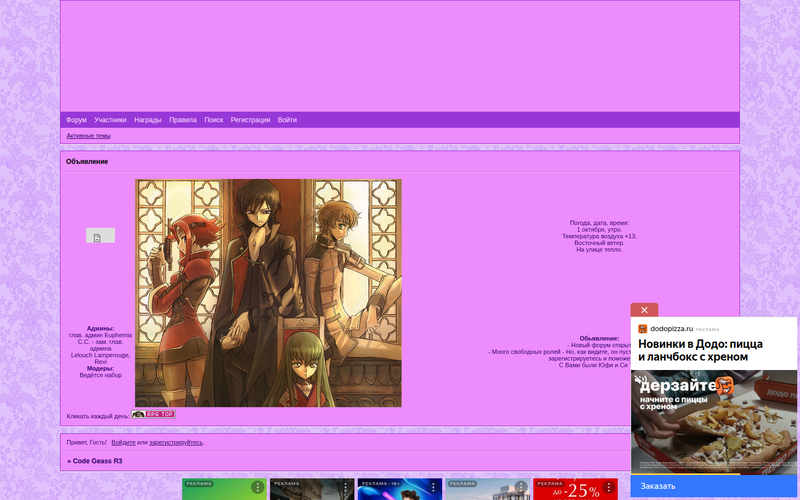Click the Code Geass anime artwork

click(268, 293)
